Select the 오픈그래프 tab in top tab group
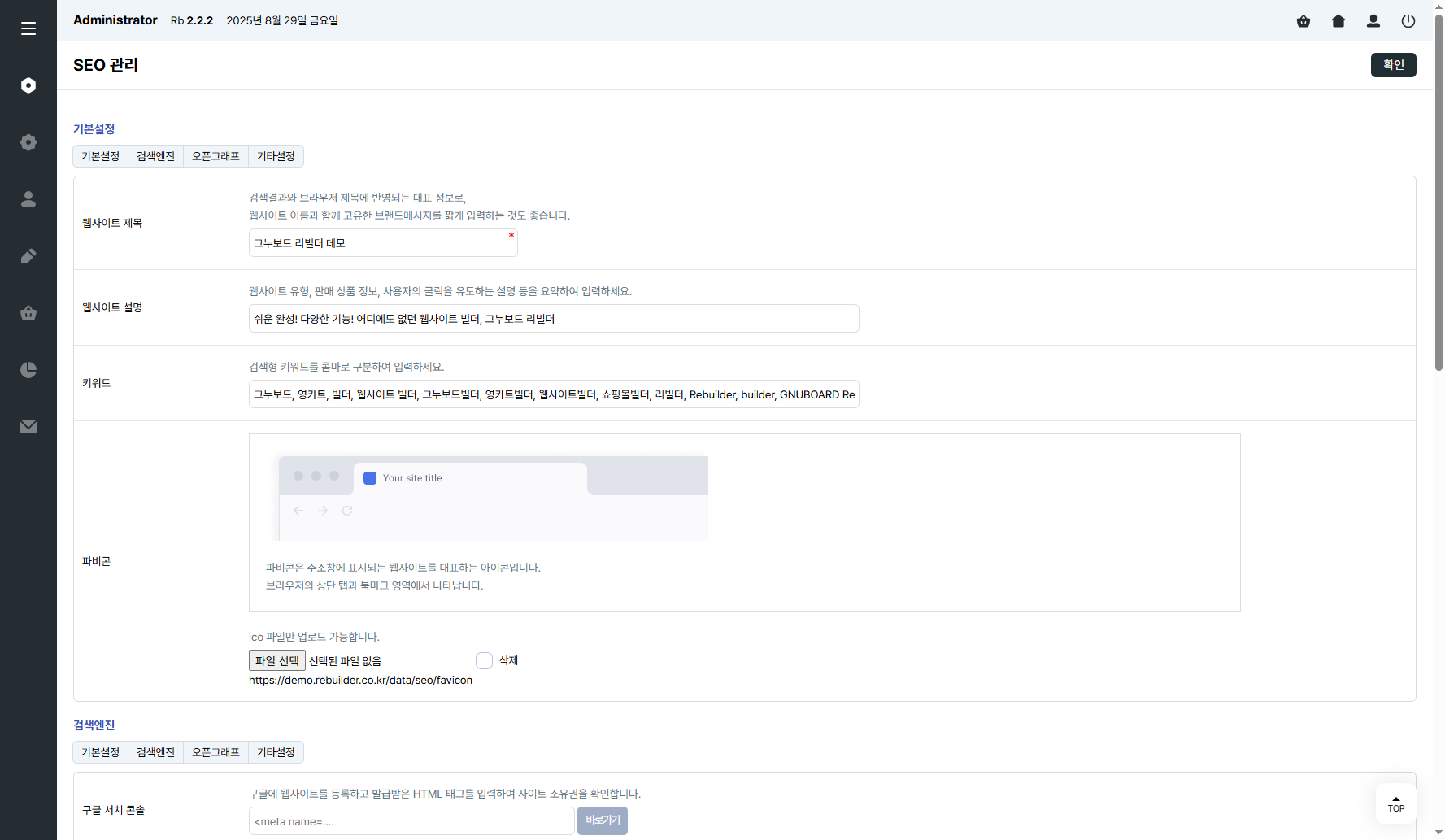 215,156
